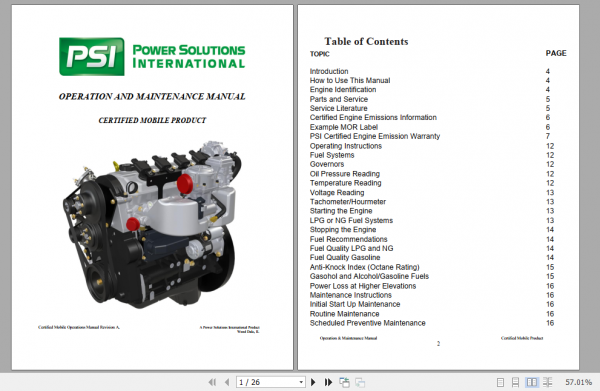
Task: Click 'Stopping the Engine' entry
Action: pos(342,230)
